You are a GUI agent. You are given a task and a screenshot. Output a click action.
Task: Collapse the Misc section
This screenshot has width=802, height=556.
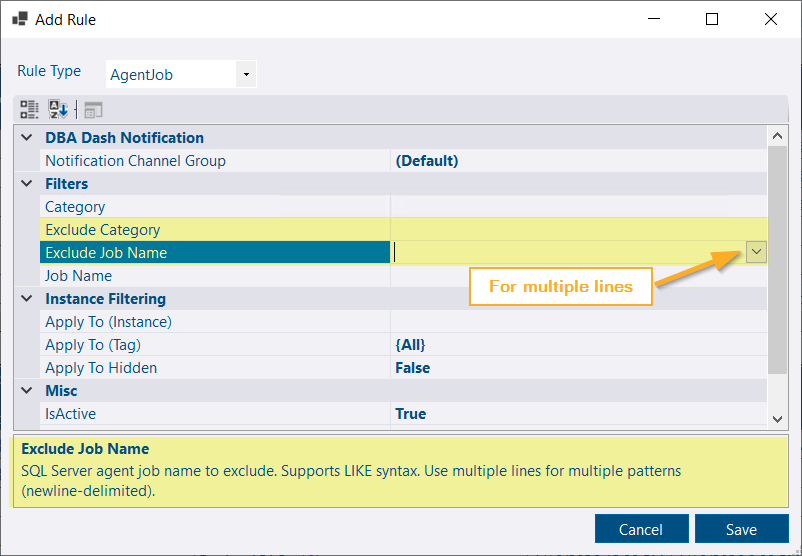click(27, 391)
